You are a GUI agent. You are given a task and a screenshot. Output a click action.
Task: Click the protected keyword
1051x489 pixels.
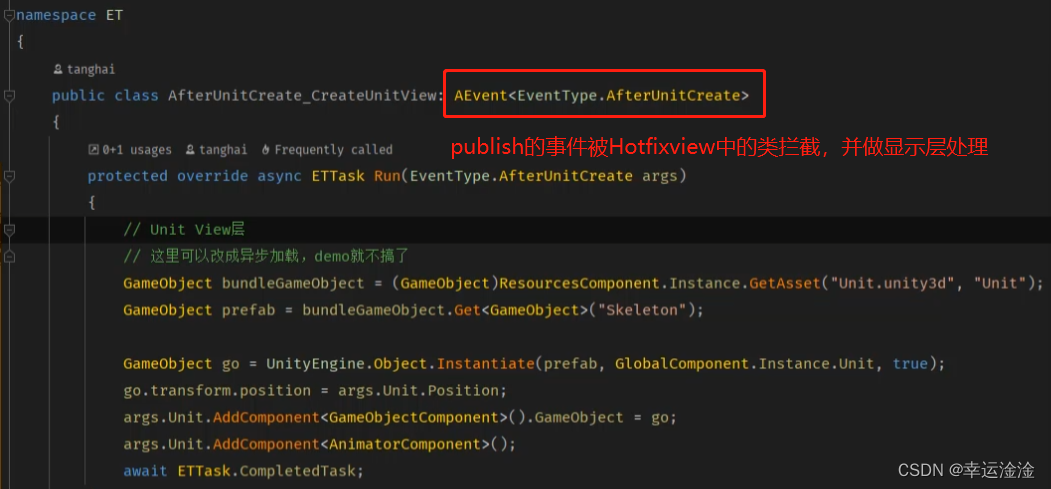tap(127, 176)
